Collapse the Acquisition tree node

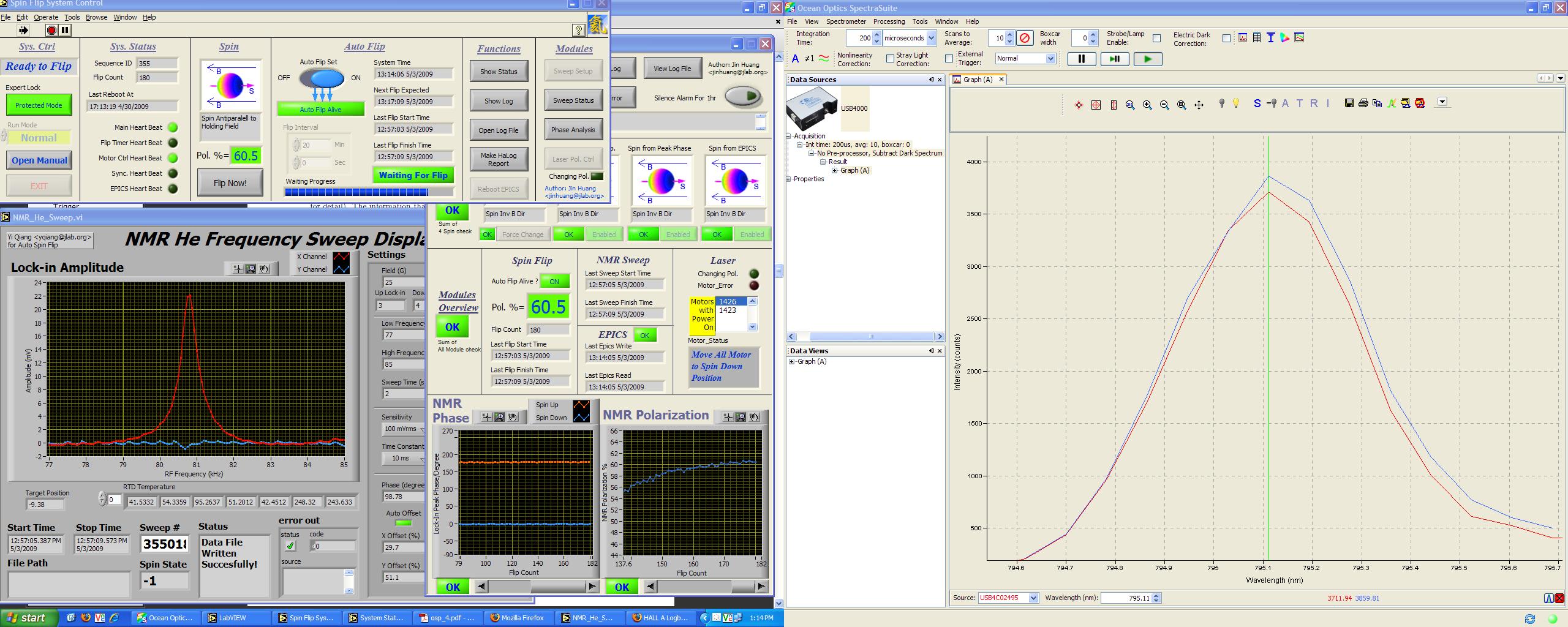[x=789, y=136]
